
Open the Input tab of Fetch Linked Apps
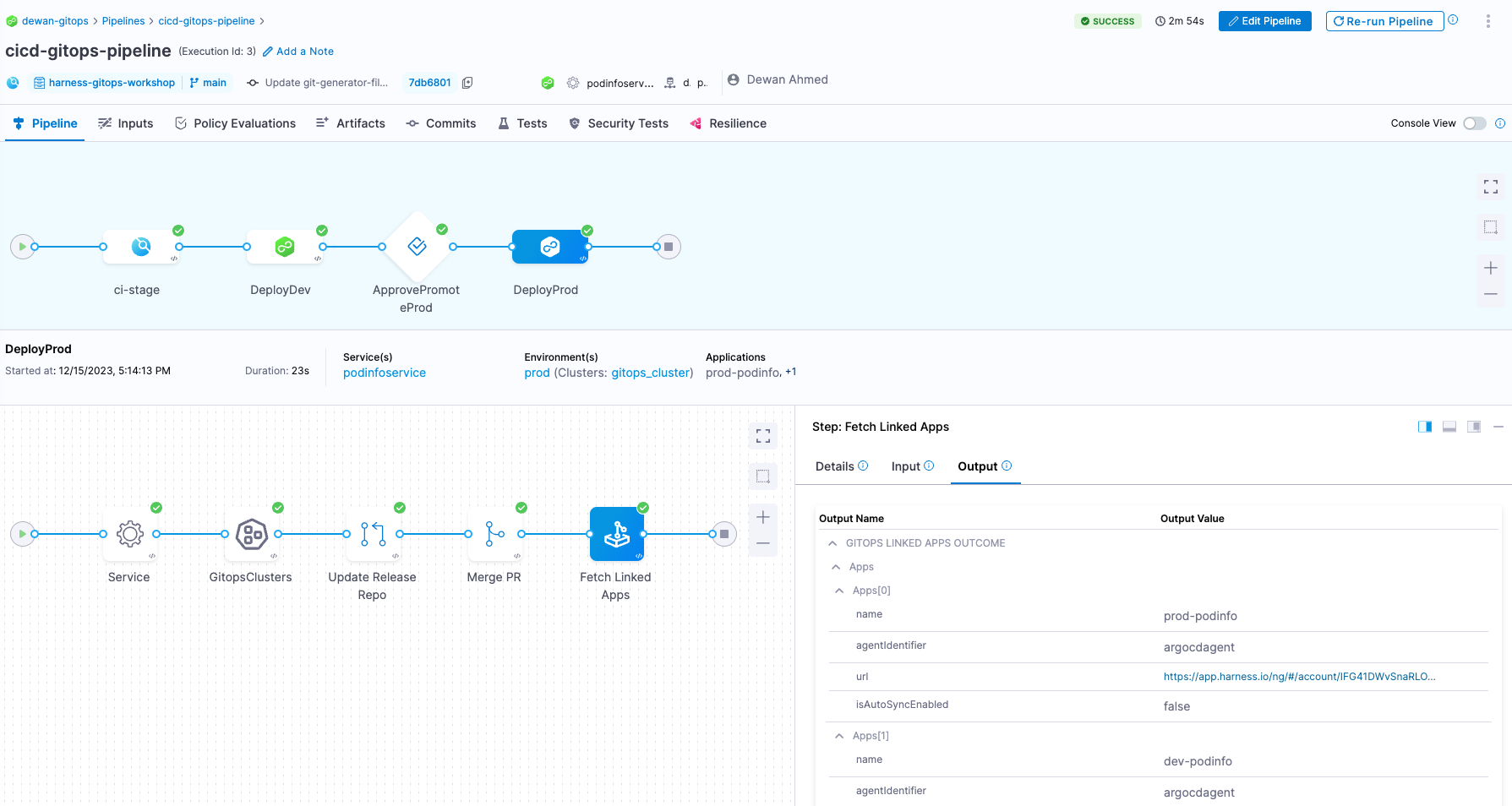[906, 466]
